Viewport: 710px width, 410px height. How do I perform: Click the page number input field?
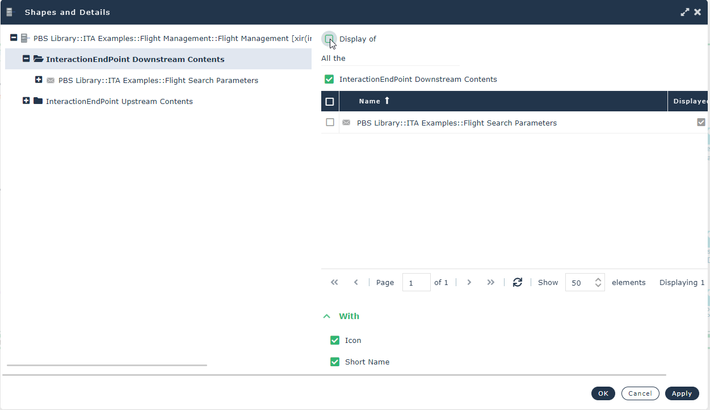point(415,283)
